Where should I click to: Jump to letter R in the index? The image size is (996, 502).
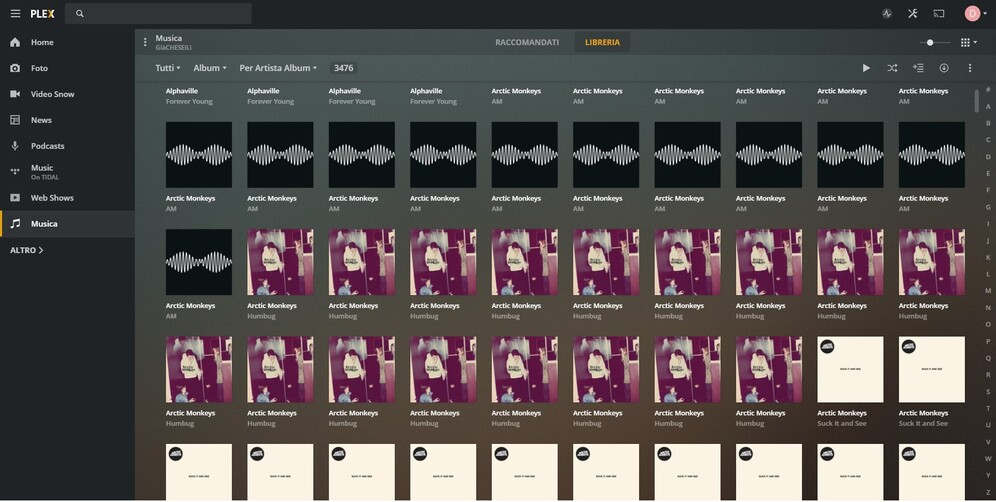(x=988, y=375)
